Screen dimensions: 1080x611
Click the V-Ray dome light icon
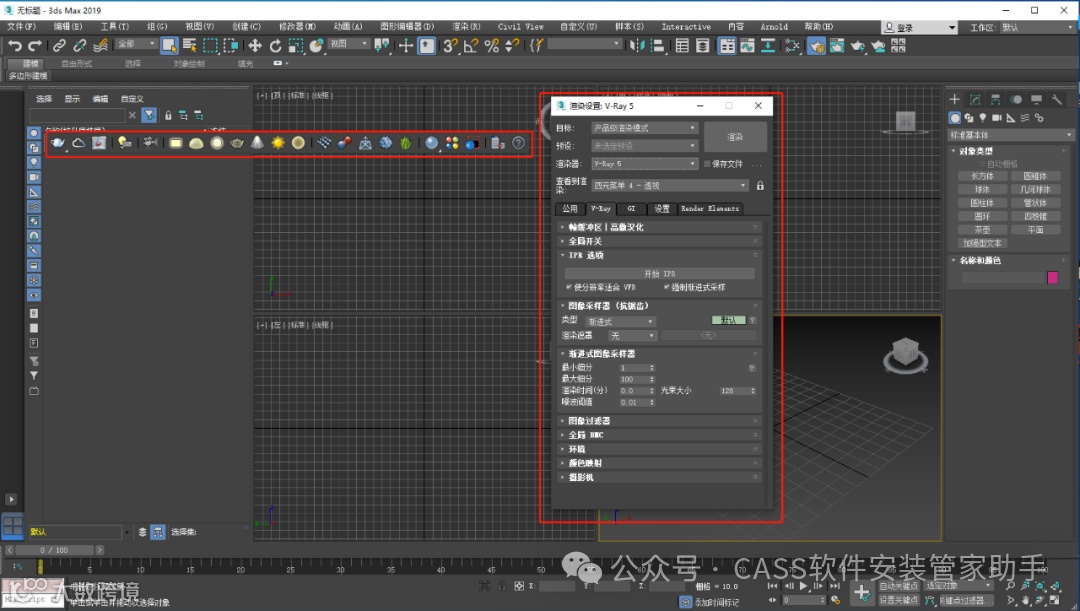pyautogui.click(x=196, y=143)
